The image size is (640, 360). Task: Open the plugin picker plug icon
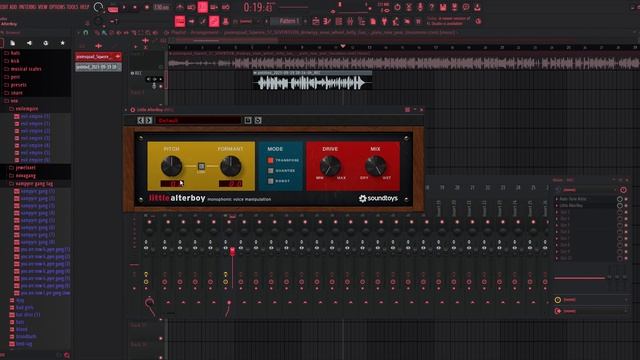click(384, 21)
